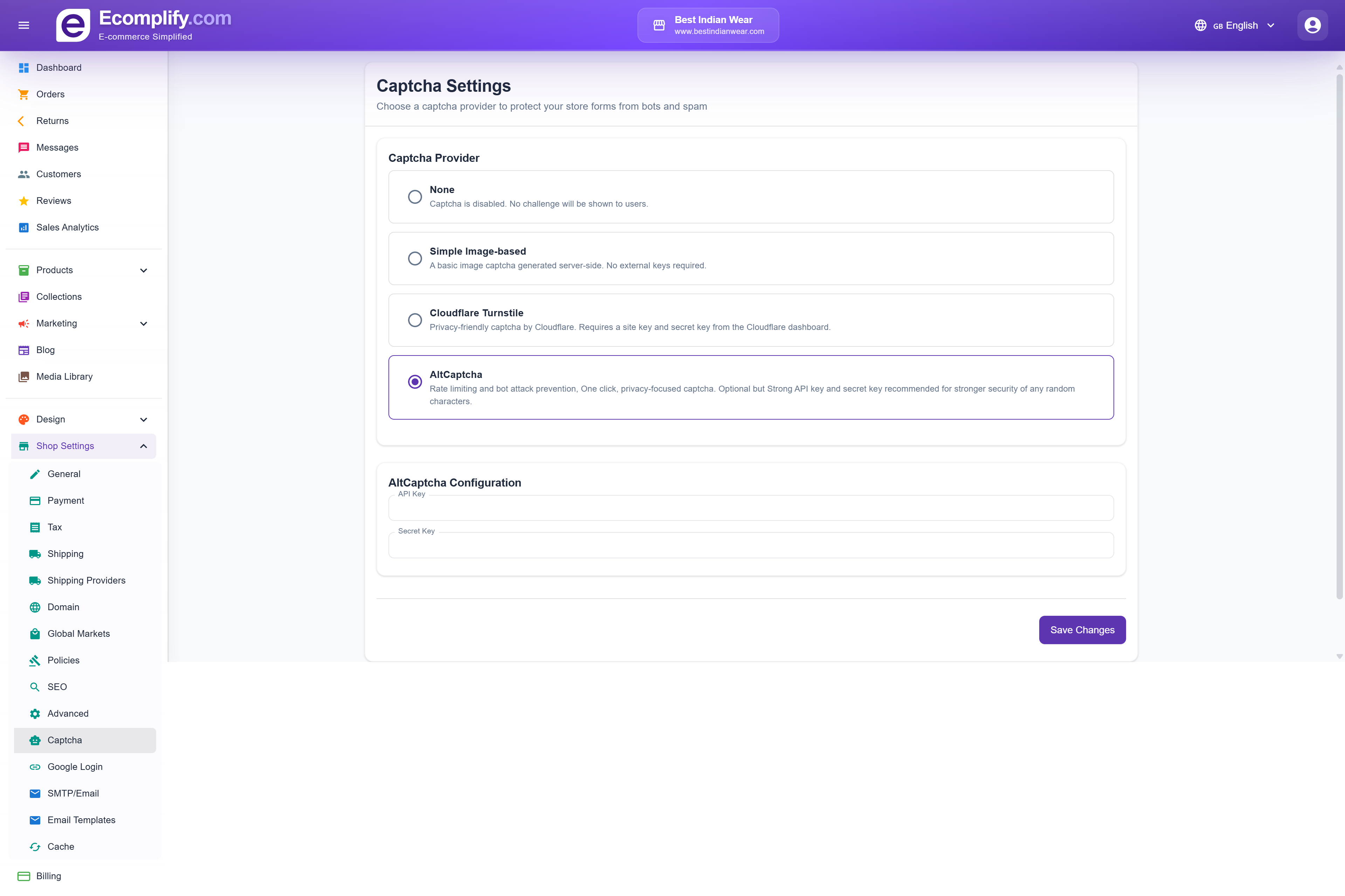Click the Save Changes button
The width and height of the screenshot is (1345, 896).
click(1082, 630)
